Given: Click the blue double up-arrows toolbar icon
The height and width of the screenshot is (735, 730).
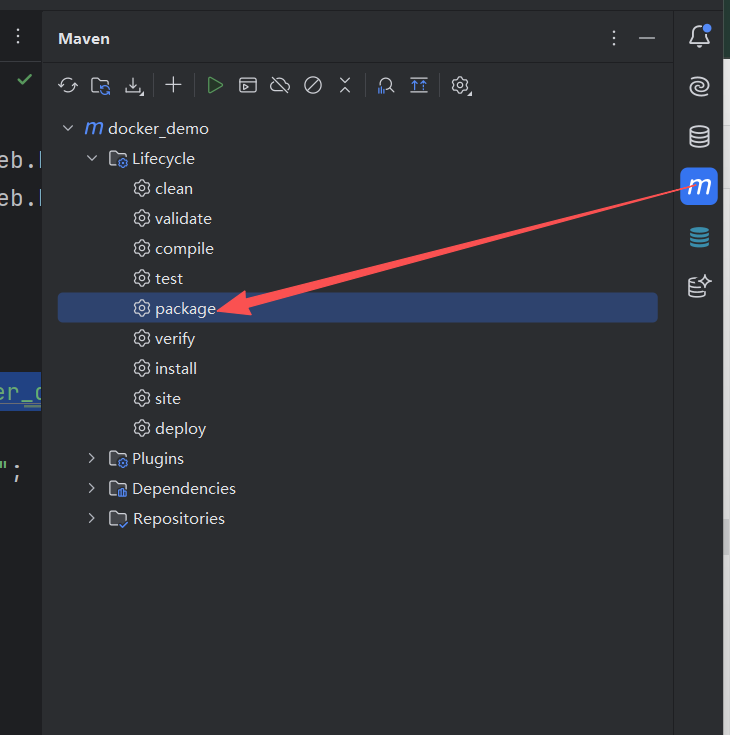Looking at the screenshot, I should point(419,85).
